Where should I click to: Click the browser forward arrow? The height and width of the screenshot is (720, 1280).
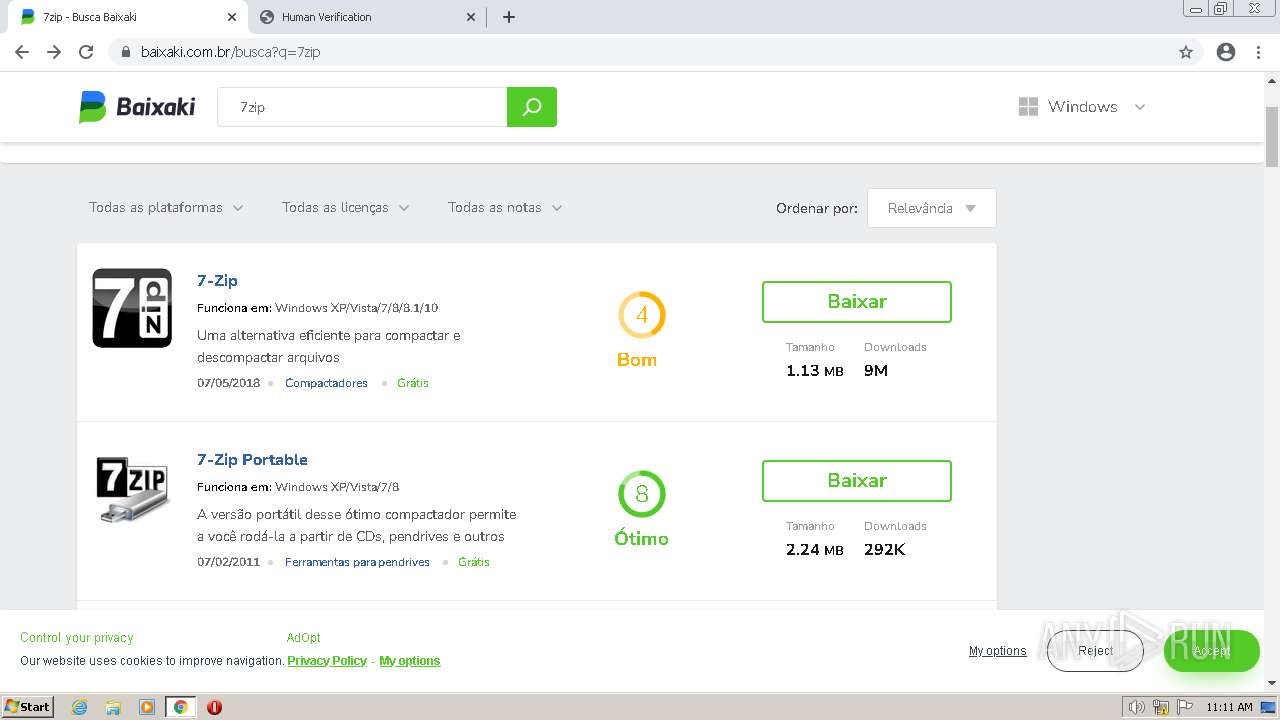[54, 52]
